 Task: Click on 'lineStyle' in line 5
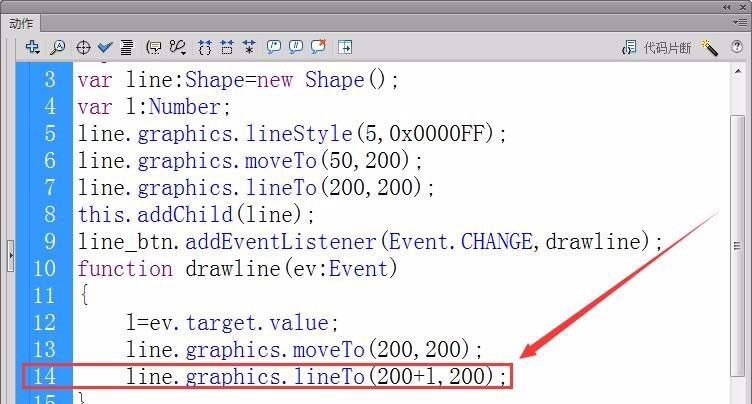[x=299, y=134]
